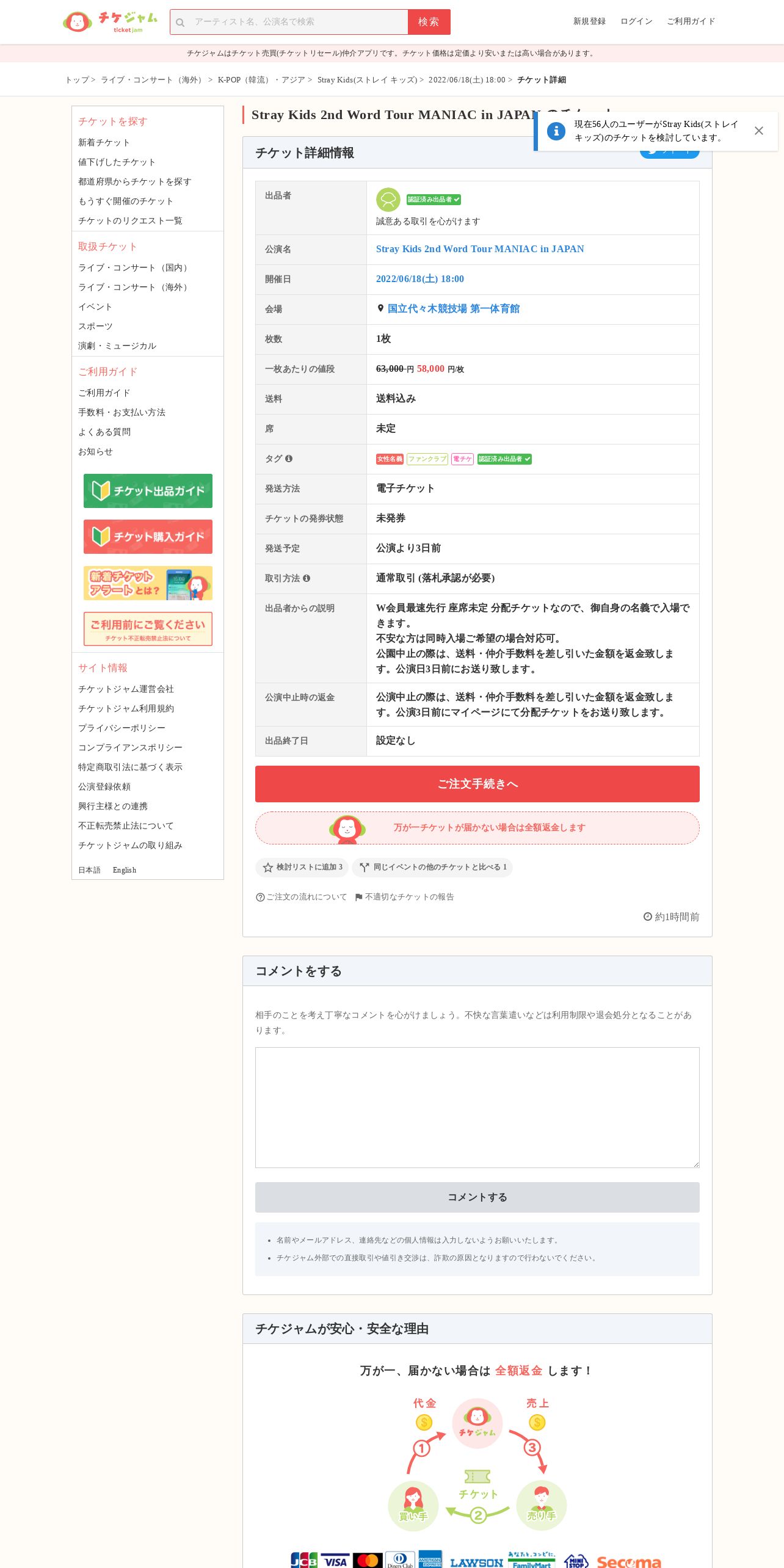Open K-POP（韓流）・アジア breadcrumb link
The image size is (784, 1568).
(x=261, y=80)
